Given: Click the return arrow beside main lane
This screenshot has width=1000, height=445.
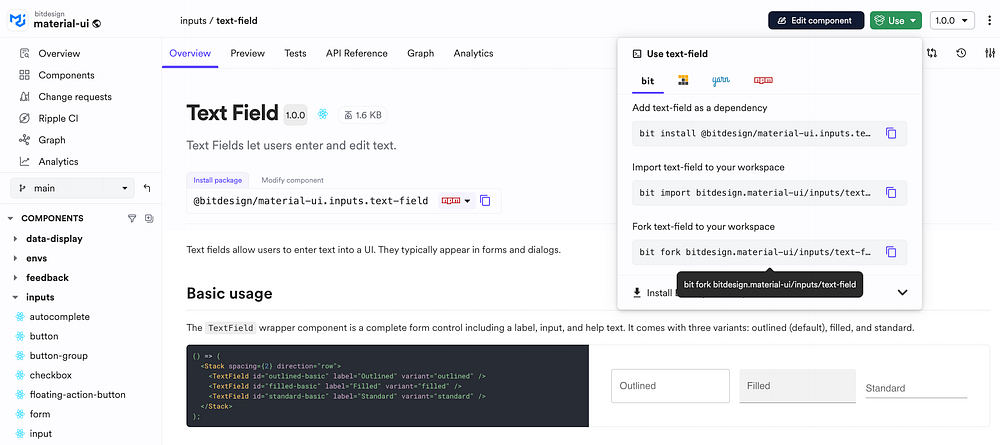Looking at the screenshot, I should (147, 188).
